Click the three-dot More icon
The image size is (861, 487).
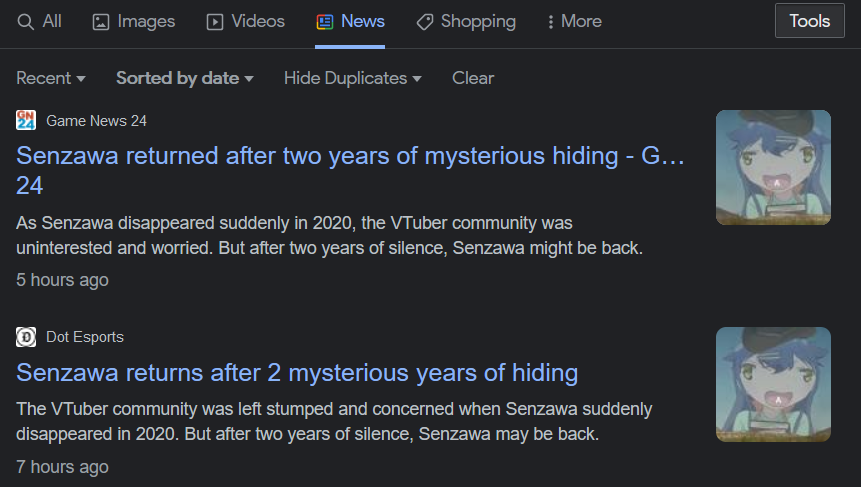point(551,21)
